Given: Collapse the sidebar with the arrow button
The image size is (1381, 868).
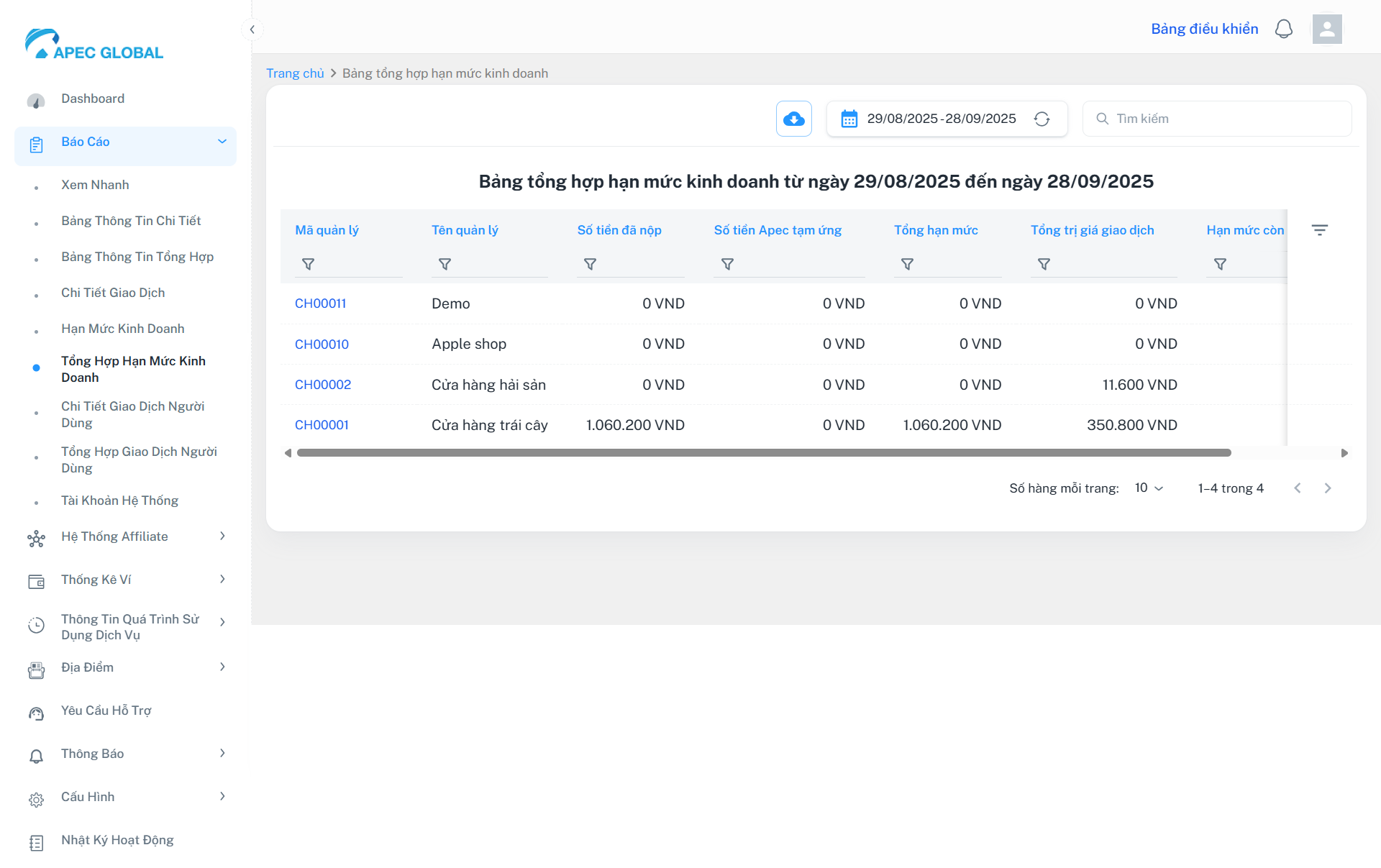Looking at the screenshot, I should tap(252, 29).
